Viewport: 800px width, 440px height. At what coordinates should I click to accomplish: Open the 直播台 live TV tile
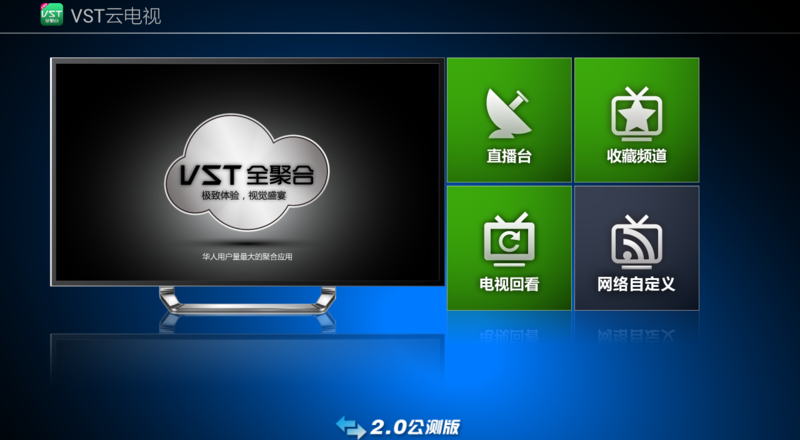point(509,120)
